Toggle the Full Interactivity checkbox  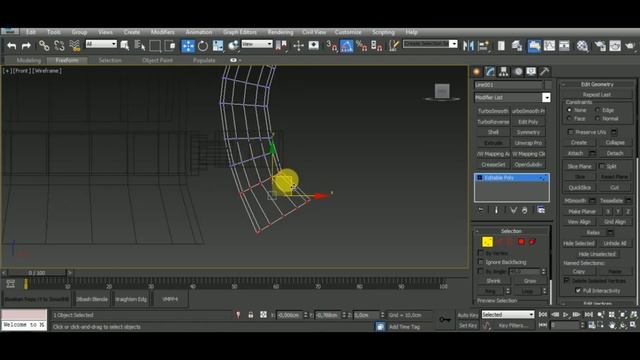click(578, 291)
